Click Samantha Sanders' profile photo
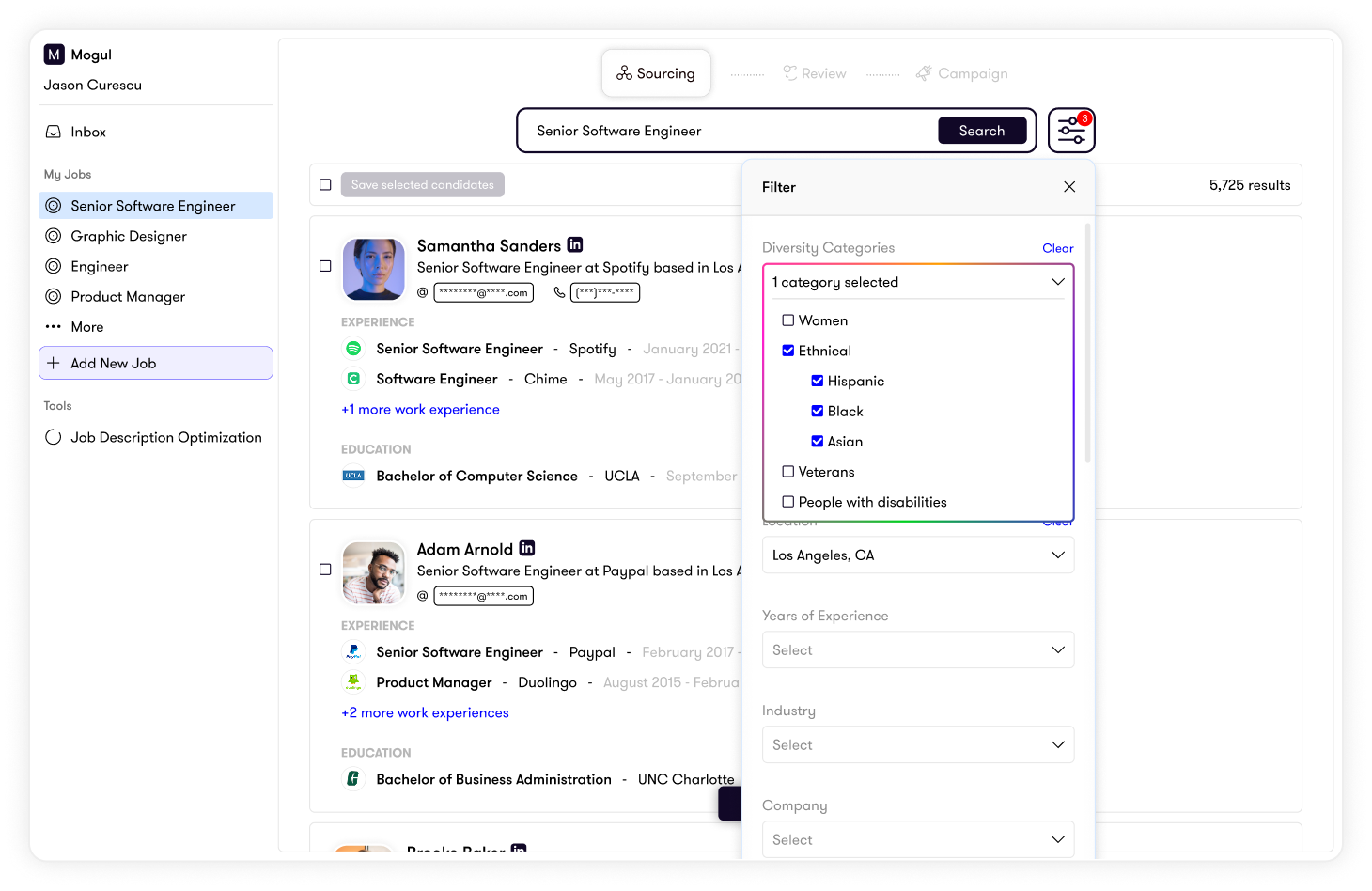Viewport: 1372px width, 891px height. [374, 269]
